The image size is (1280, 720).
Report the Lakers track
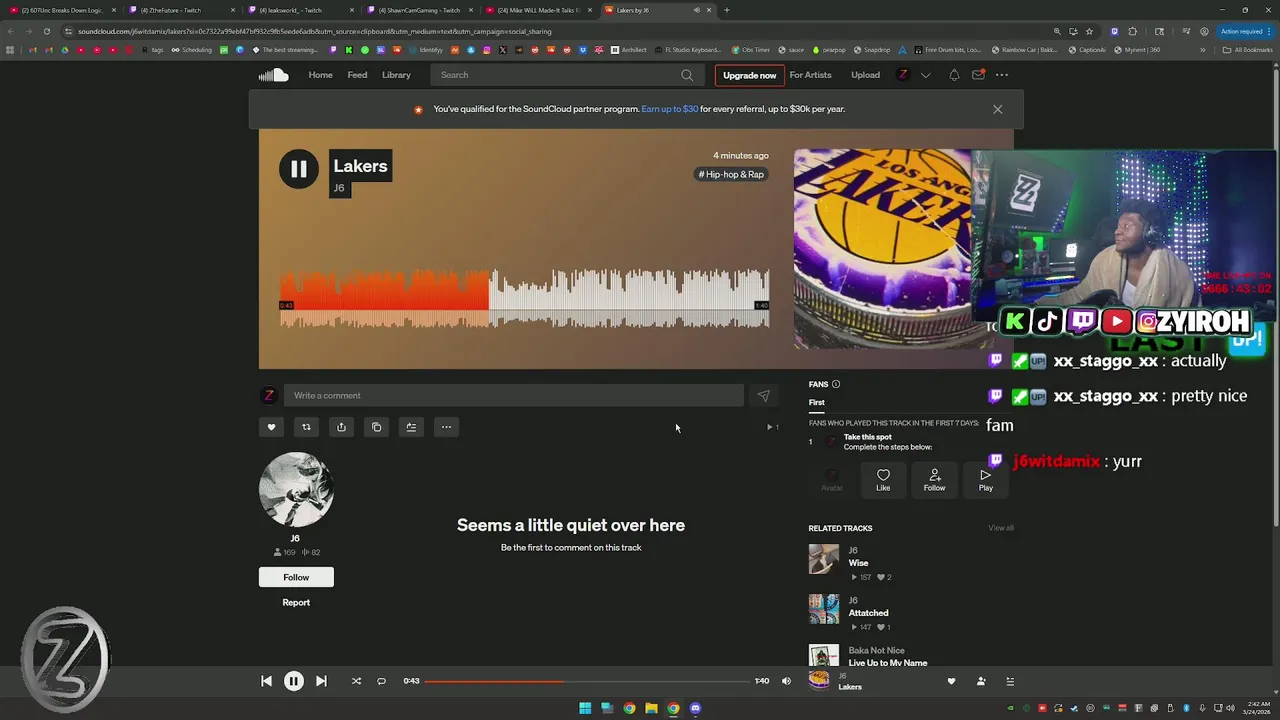click(x=296, y=602)
